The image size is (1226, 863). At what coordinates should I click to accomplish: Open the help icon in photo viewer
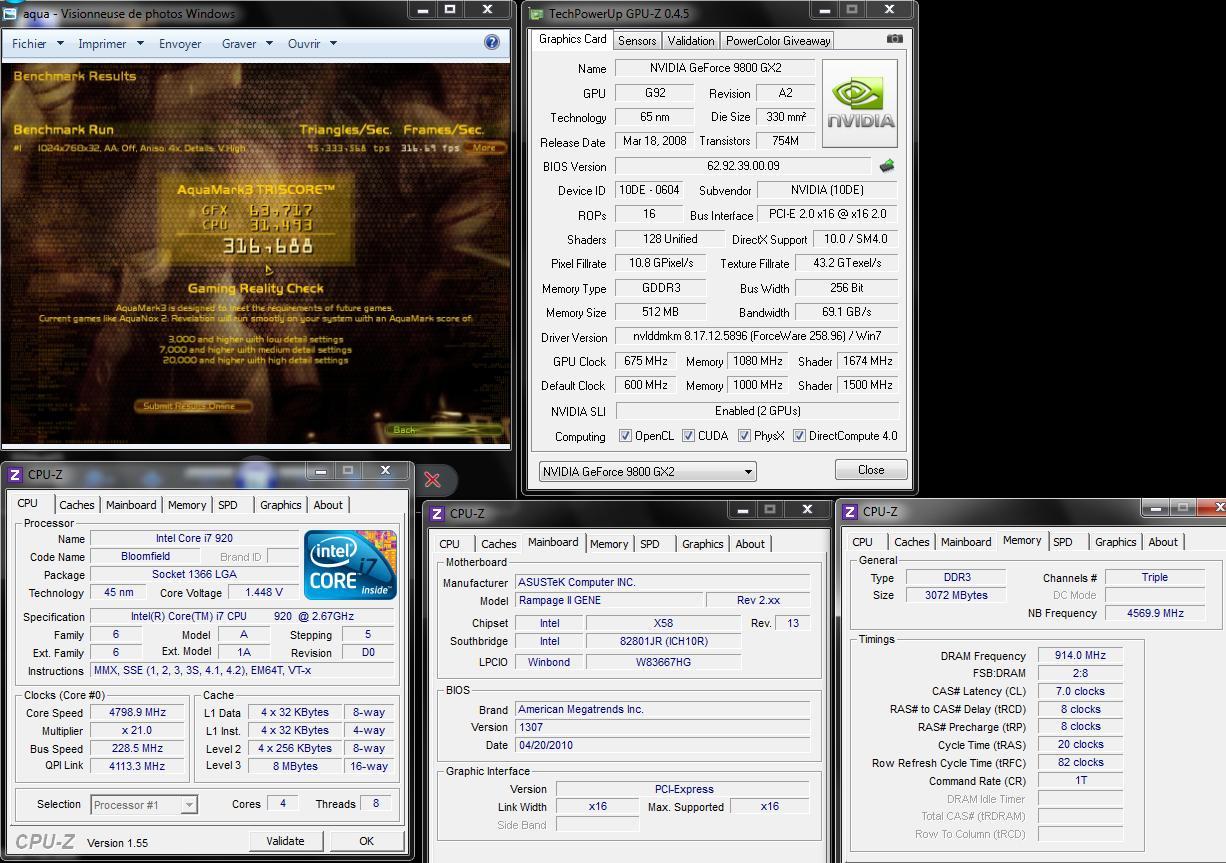[x=492, y=42]
